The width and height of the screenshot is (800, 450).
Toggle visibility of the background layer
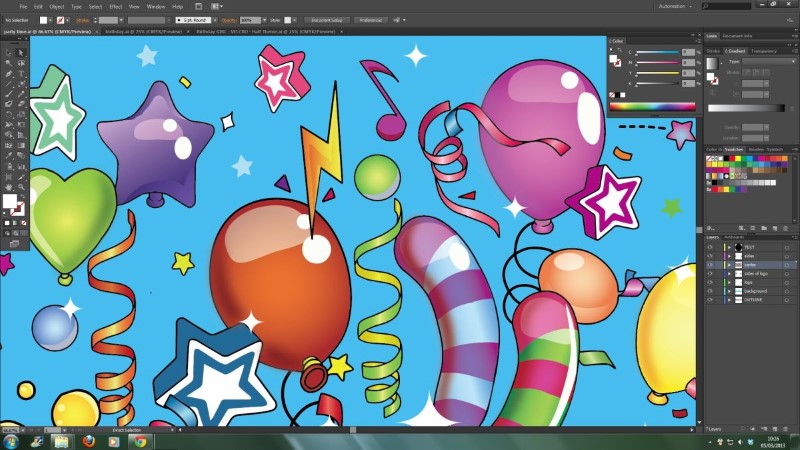710,290
